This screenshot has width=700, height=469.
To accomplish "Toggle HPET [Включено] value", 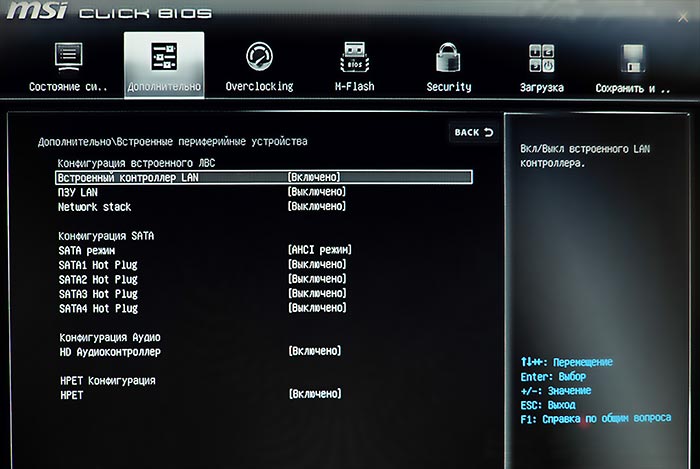I will tap(315, 394).
